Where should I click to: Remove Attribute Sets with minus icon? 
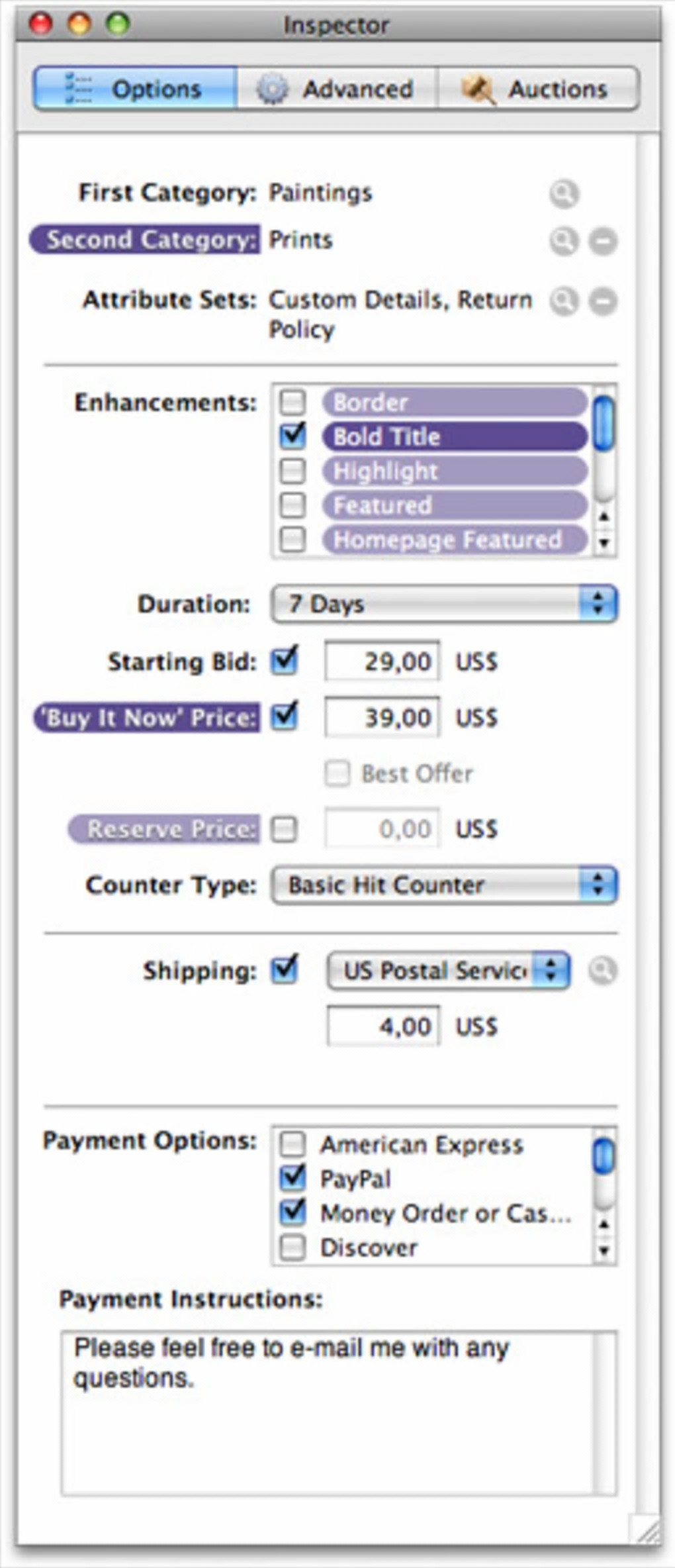point(603,301)
